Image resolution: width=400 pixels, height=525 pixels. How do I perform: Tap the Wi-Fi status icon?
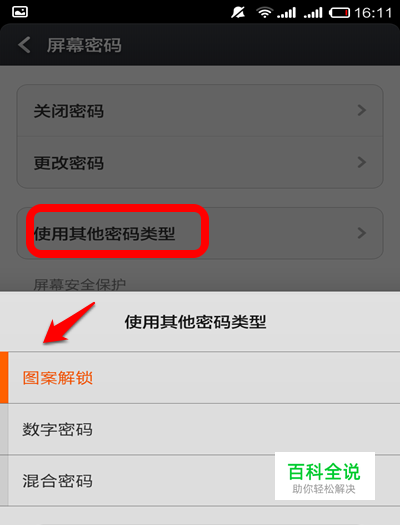[264, 13]
